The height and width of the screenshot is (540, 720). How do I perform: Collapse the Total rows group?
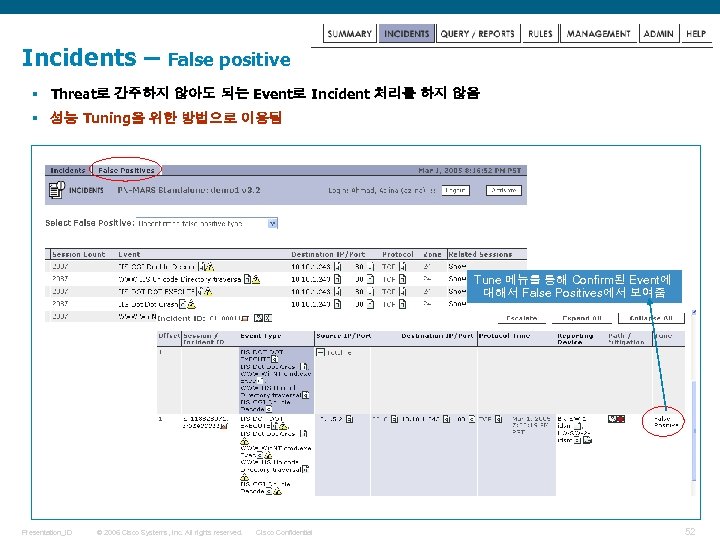pos(321,352)
